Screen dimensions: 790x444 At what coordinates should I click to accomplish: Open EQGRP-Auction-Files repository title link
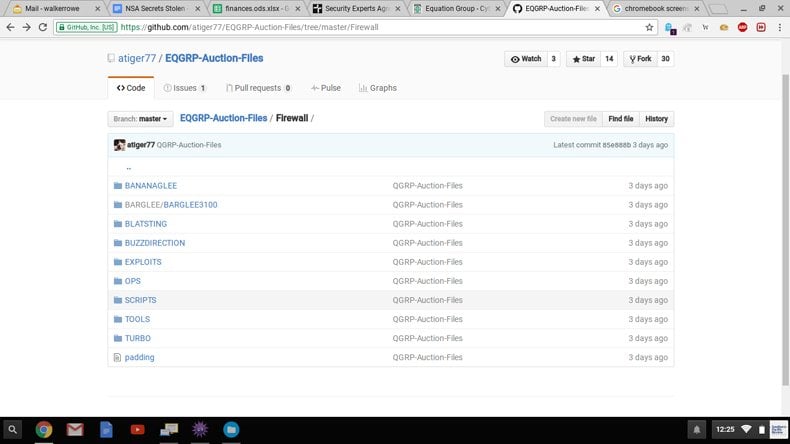[x=214, y=58]
